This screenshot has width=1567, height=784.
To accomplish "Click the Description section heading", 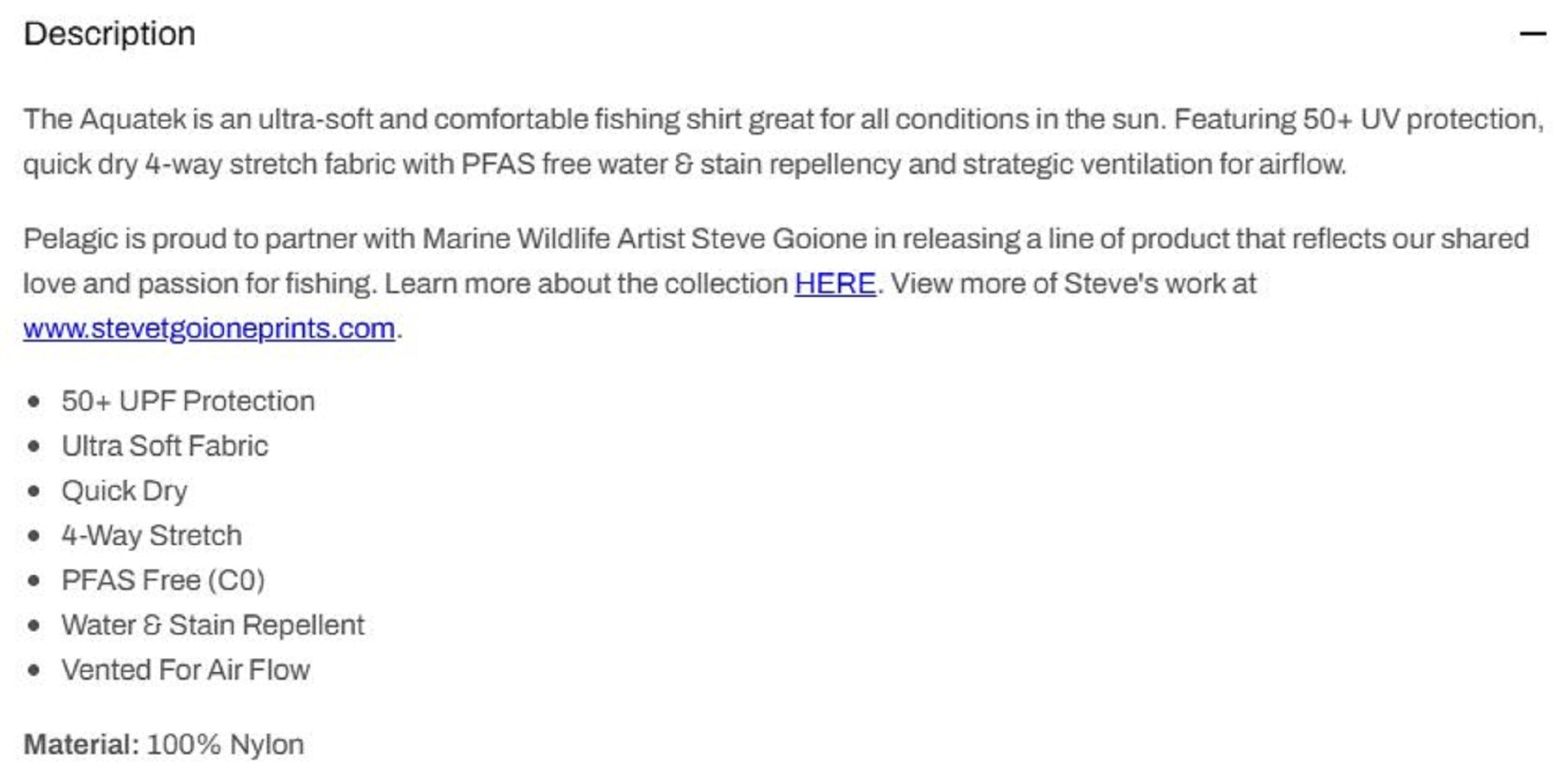I will [x=110, y=34].
